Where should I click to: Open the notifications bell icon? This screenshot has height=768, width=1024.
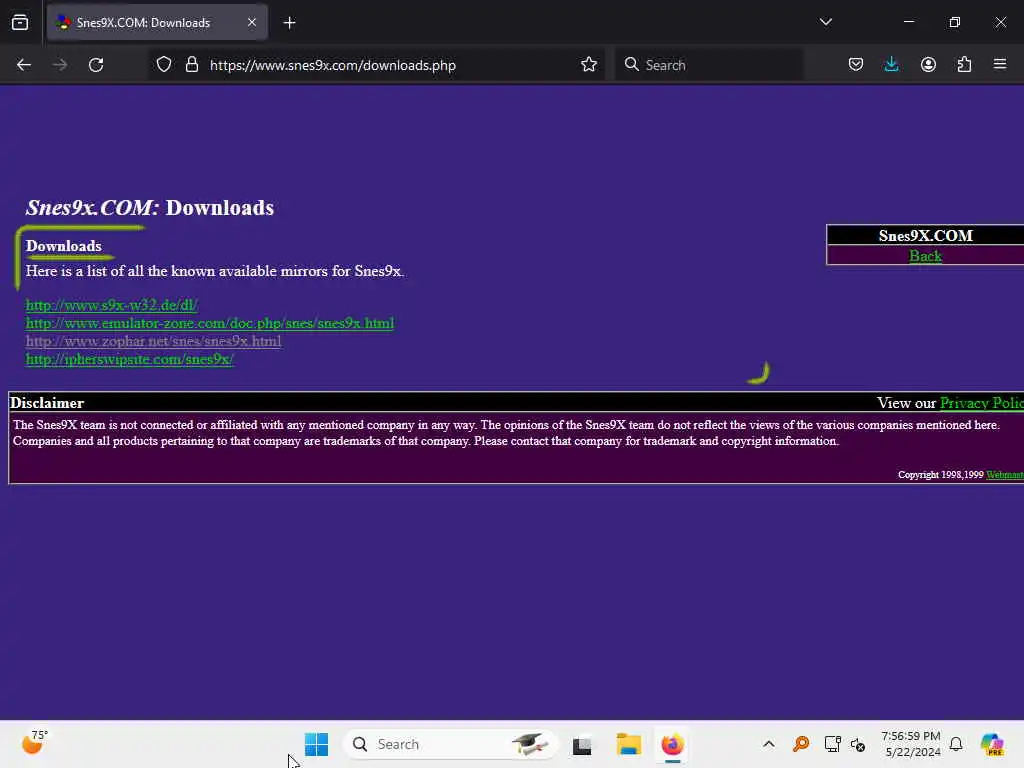[x=956, y=744]
